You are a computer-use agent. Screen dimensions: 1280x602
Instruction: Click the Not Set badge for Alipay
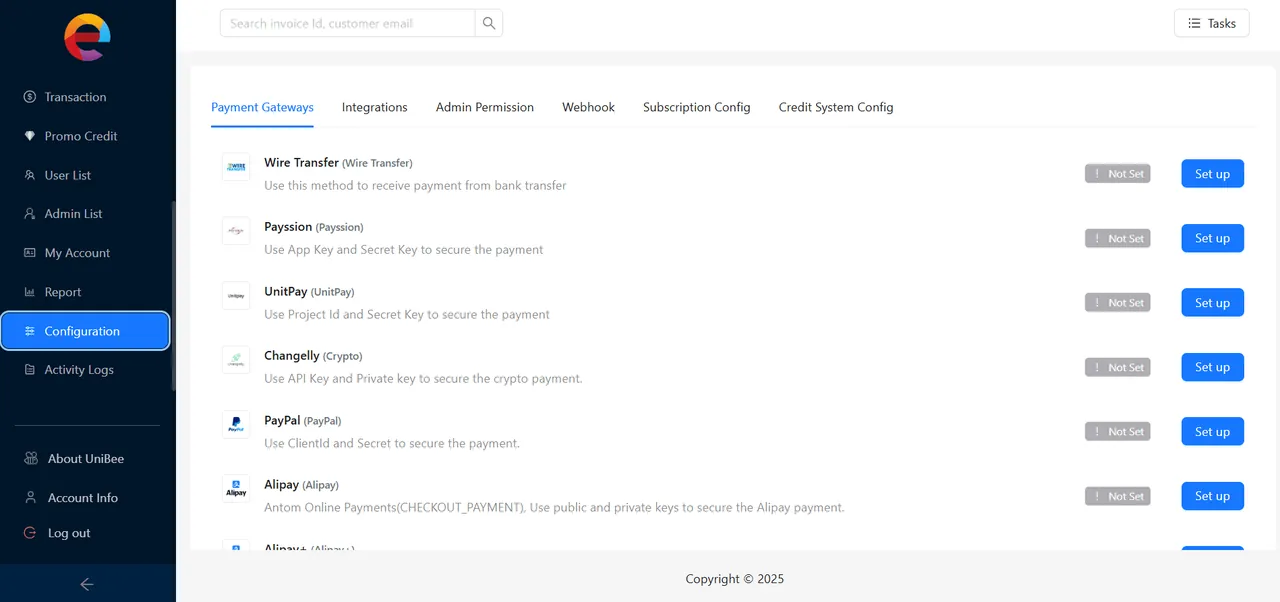point(1118,496)
